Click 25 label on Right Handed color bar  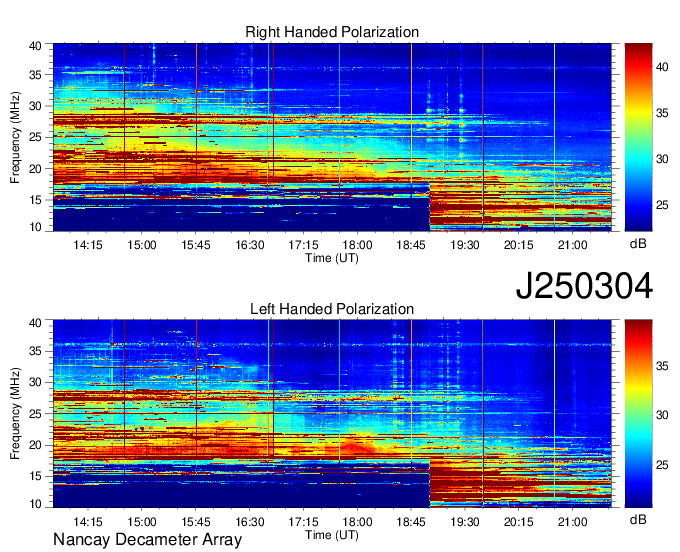pyautogui.click(x=662, y=205)
